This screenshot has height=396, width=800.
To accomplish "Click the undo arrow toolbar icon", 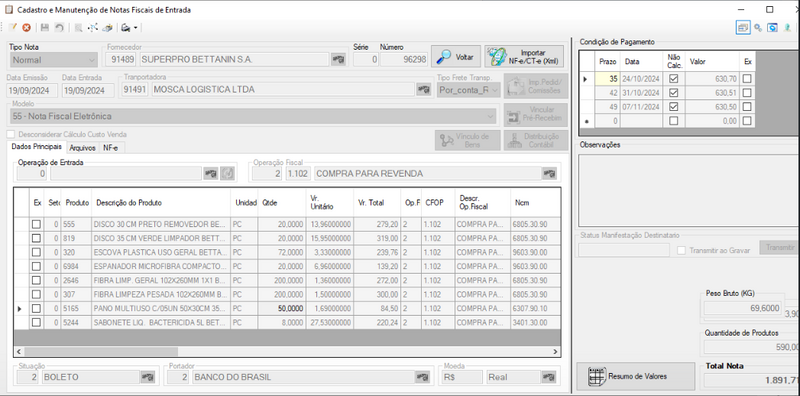I will pos(59,28).
